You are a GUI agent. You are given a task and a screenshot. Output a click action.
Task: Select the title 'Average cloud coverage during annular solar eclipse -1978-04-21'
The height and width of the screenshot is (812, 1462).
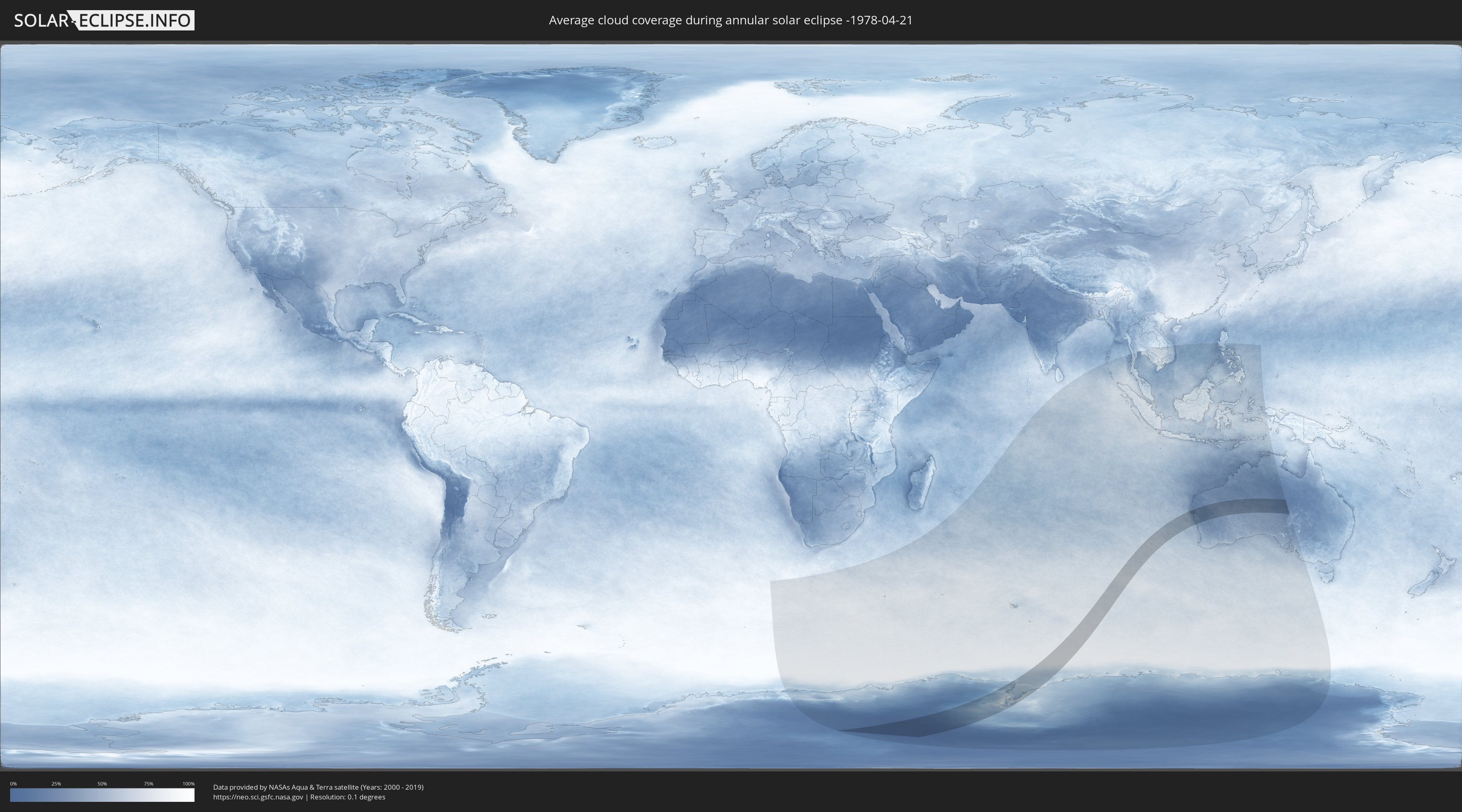click(731, 20)
